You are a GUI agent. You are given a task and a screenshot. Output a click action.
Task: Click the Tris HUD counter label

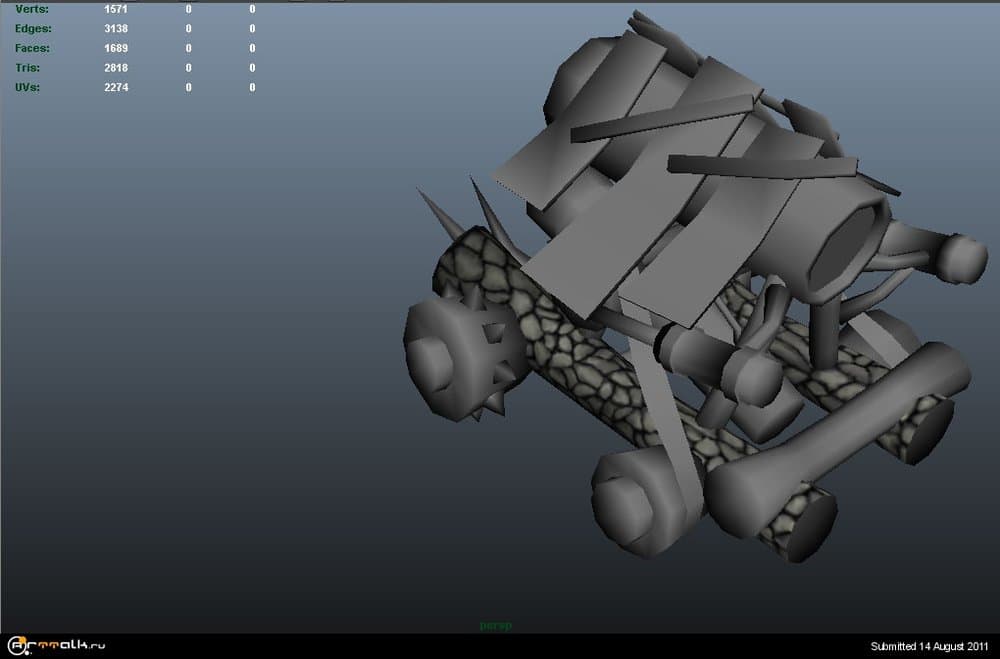(x=29, y=67)
